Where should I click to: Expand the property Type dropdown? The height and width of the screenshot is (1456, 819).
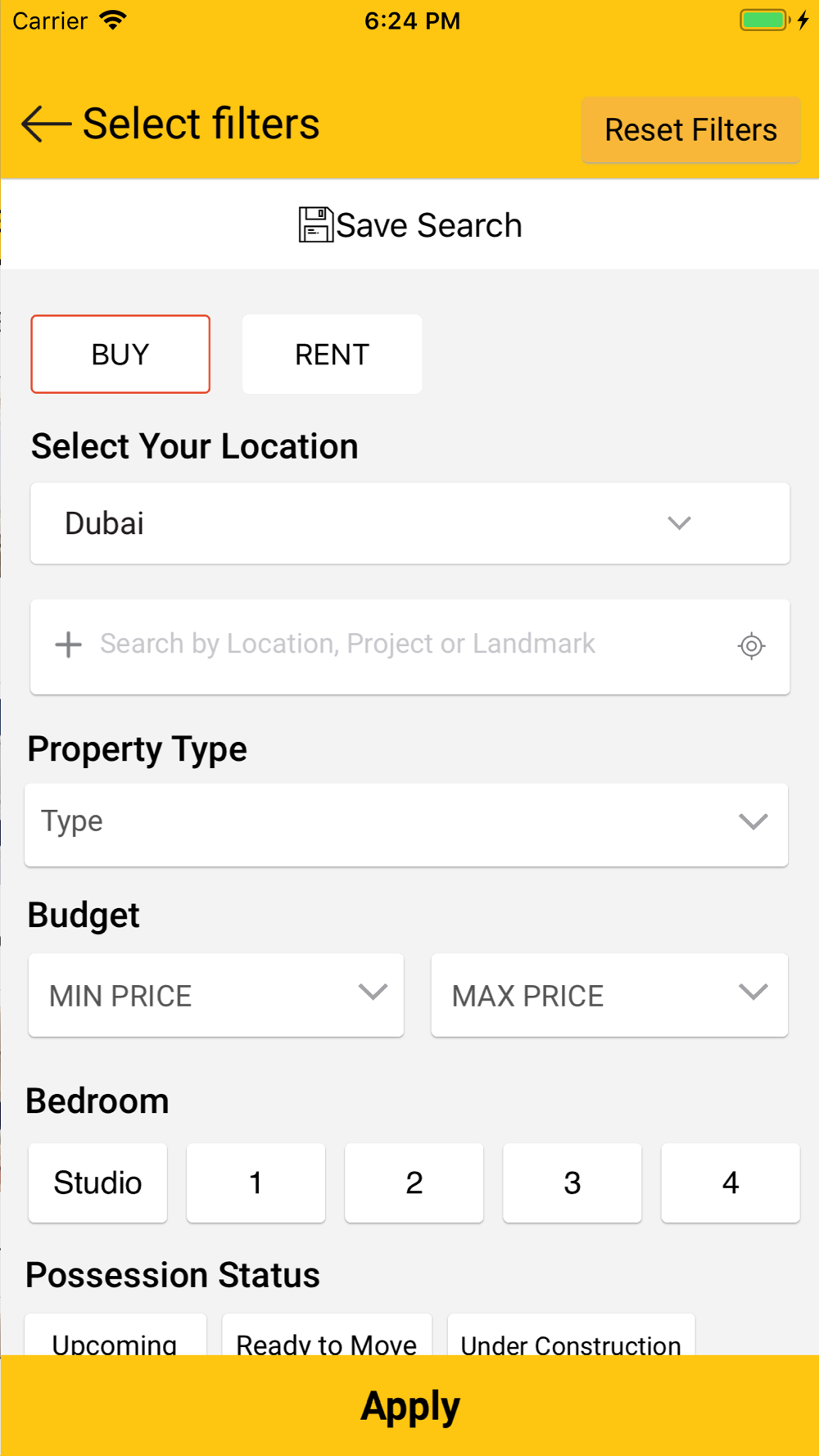click(x=406, y=823)
